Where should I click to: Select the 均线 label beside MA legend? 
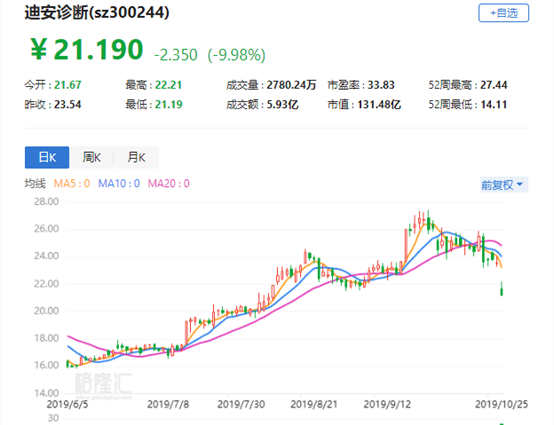point(35,183)
